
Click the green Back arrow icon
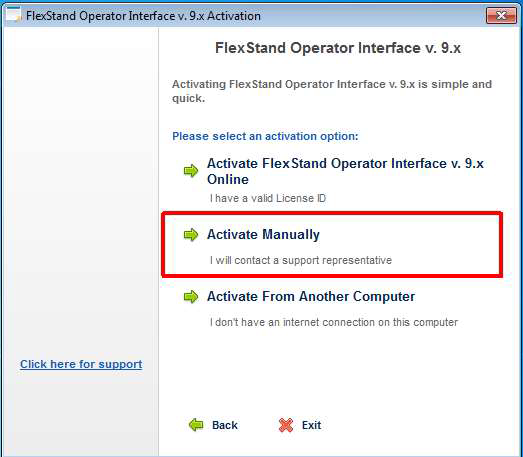pyautogui.click(x=196, y=425)
